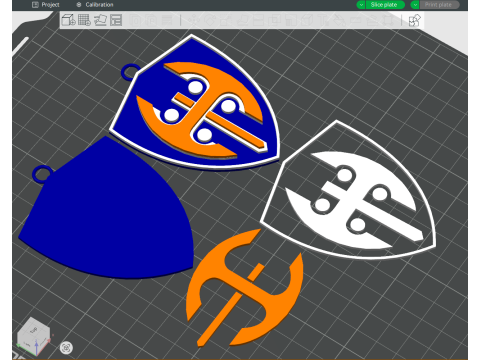Click the round icon beside view cube

point(66,348)
